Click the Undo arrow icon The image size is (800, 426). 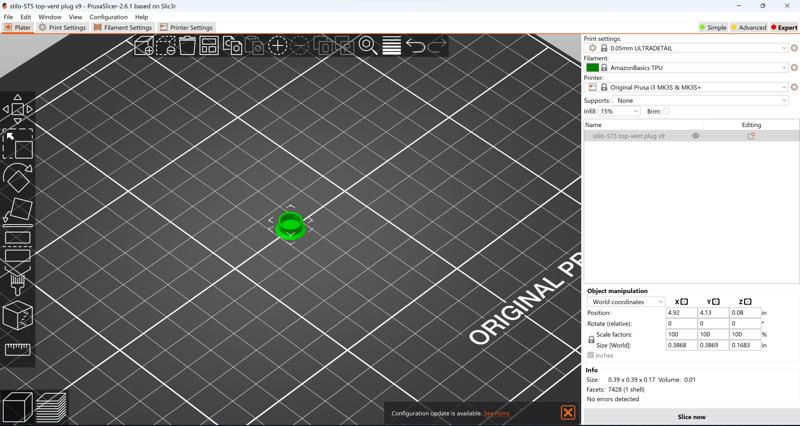415,45
